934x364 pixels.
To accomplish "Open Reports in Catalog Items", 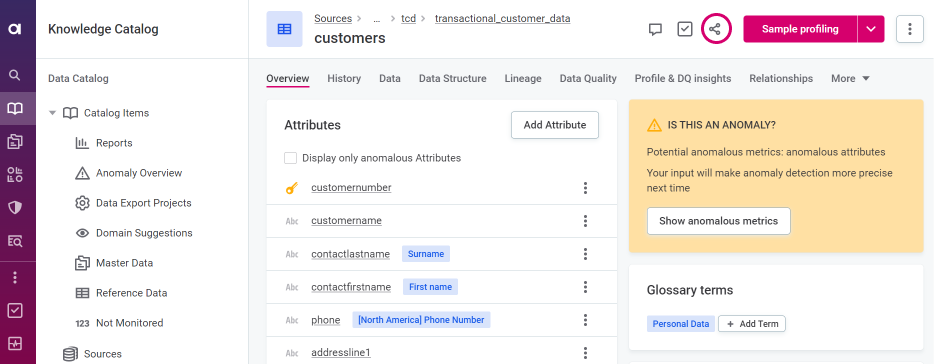I will click(104, 143).
